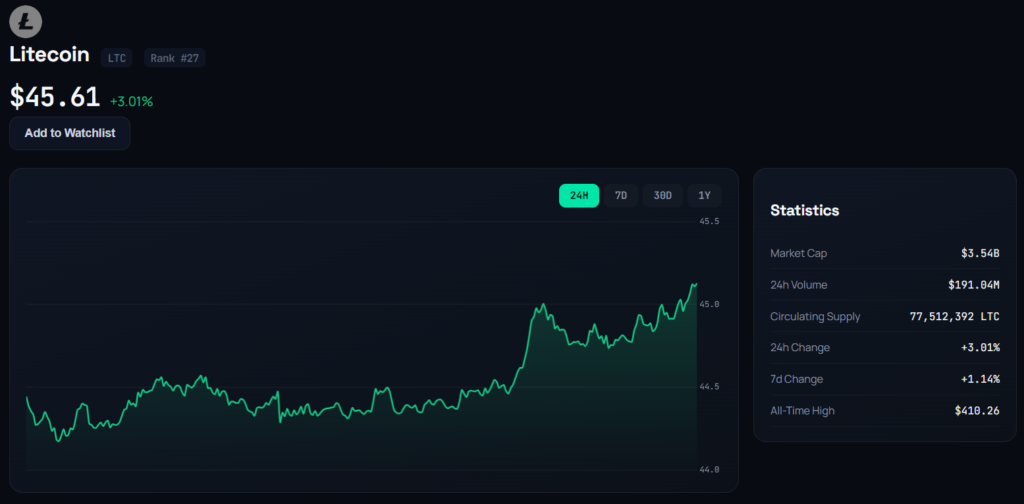Click the Market Cap label
This screenshot has width=1024, height=504.
pyautogui.click(x=798, y=253)
